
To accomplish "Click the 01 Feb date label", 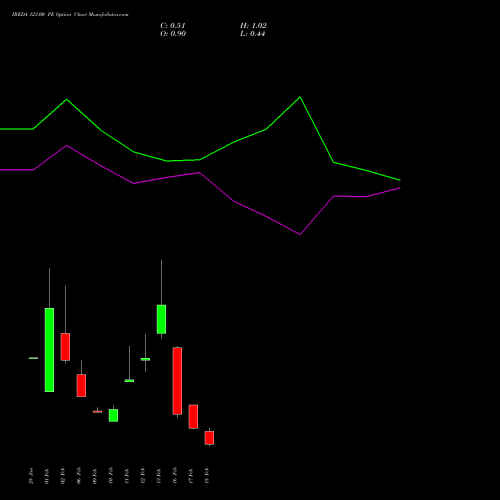I will 47,476.
